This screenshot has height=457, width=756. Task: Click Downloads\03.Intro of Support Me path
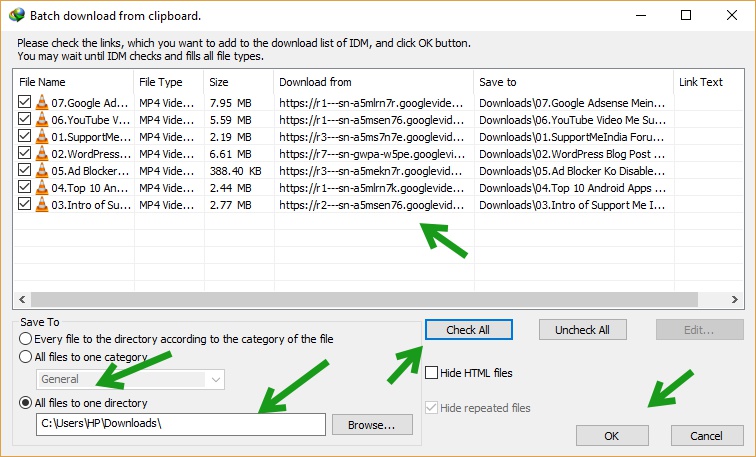point(572,205)
